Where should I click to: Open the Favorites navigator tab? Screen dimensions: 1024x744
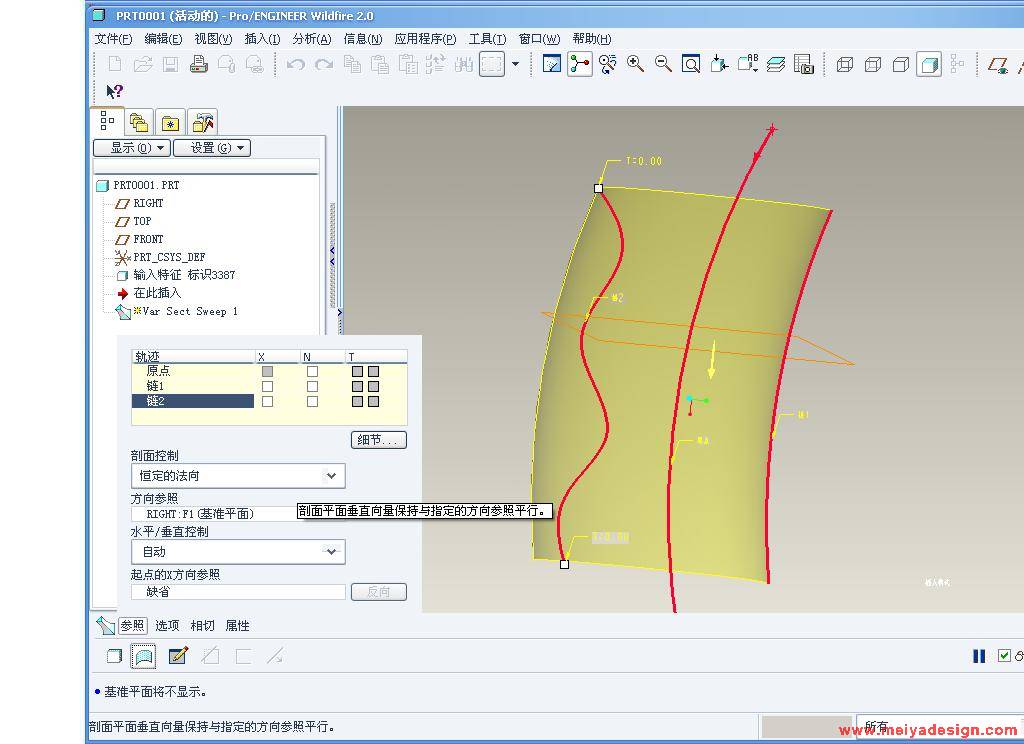tap(170, 122)
